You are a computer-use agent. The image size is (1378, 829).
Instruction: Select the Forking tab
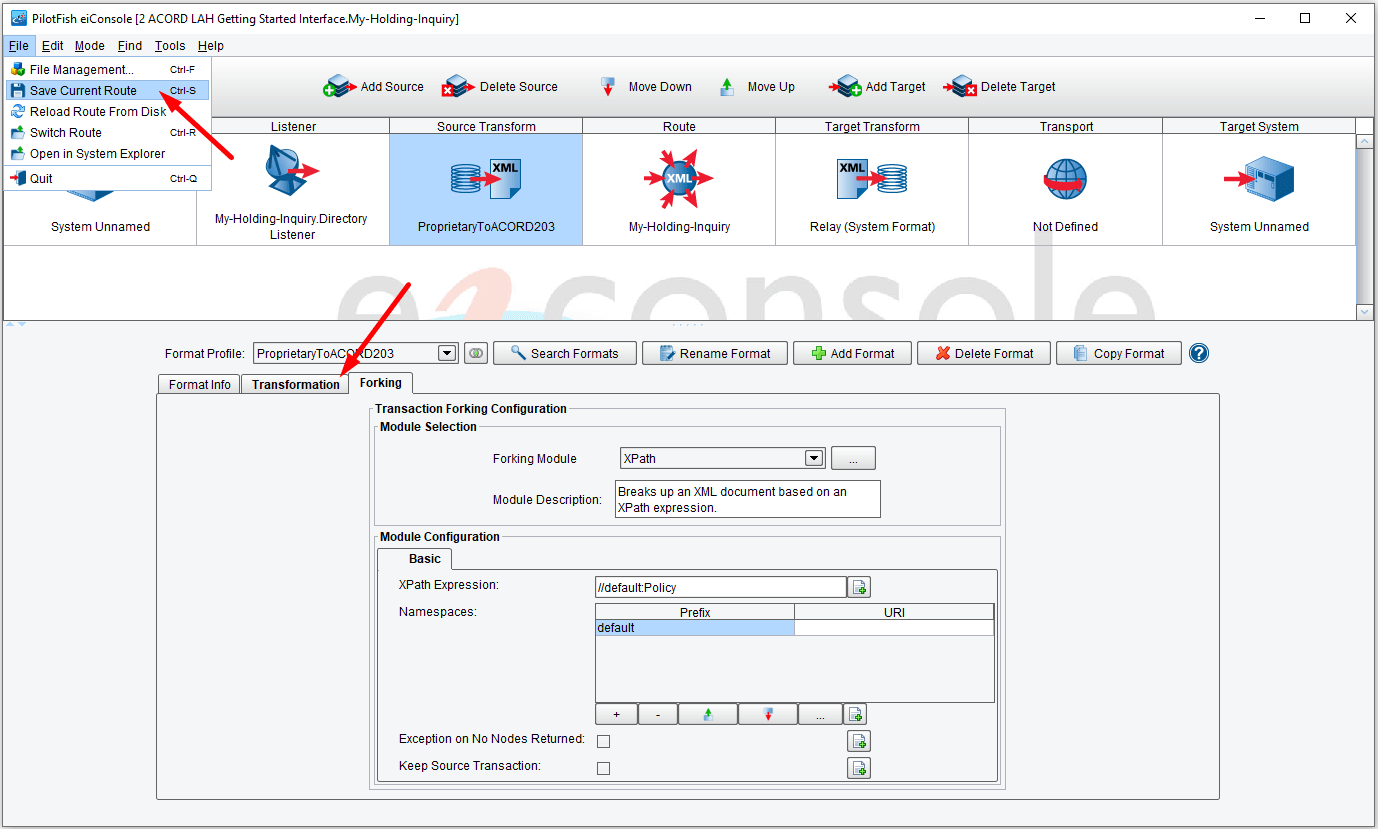[381, 383]
